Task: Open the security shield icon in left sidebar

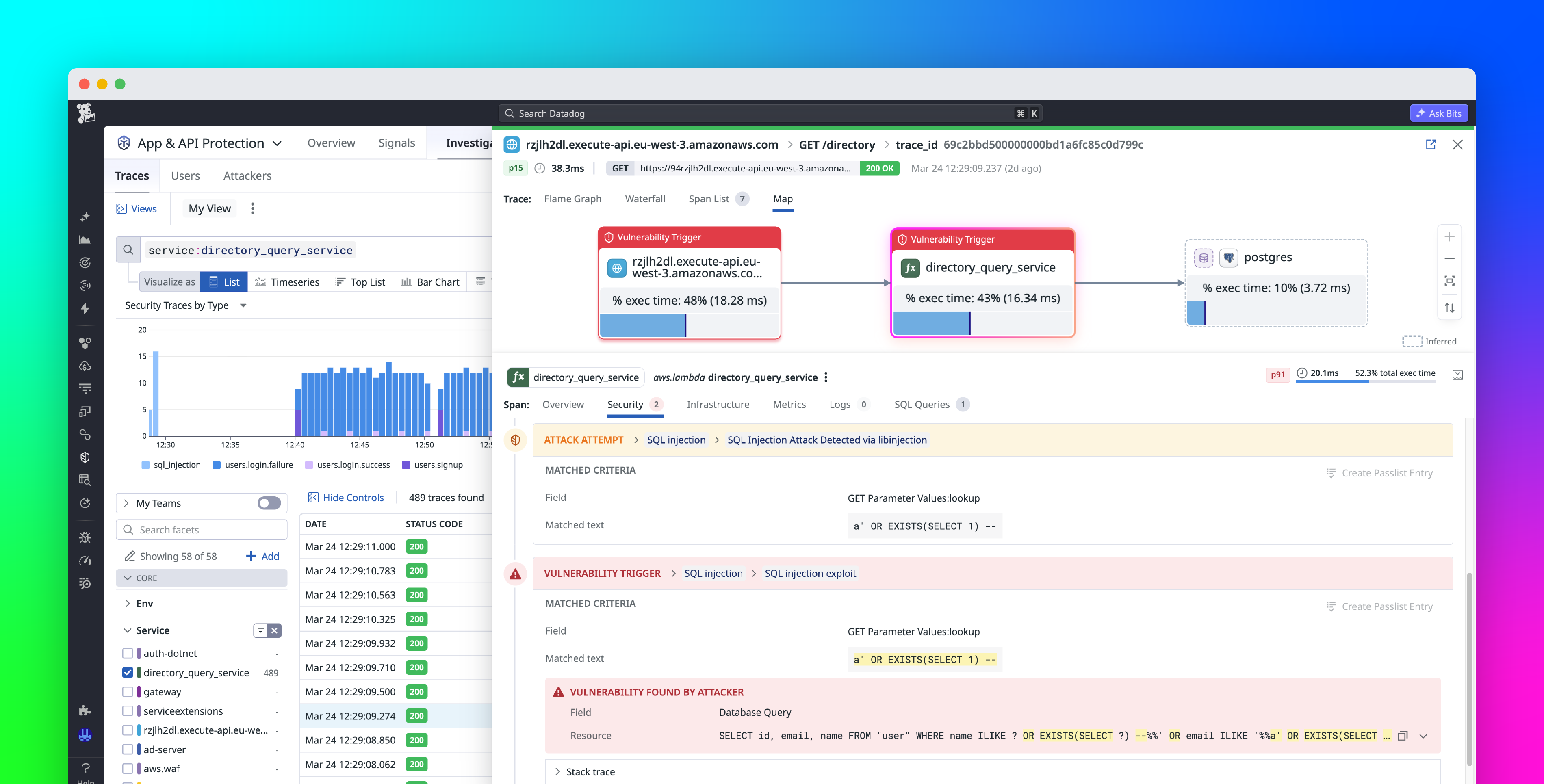Action: (85, 457)
